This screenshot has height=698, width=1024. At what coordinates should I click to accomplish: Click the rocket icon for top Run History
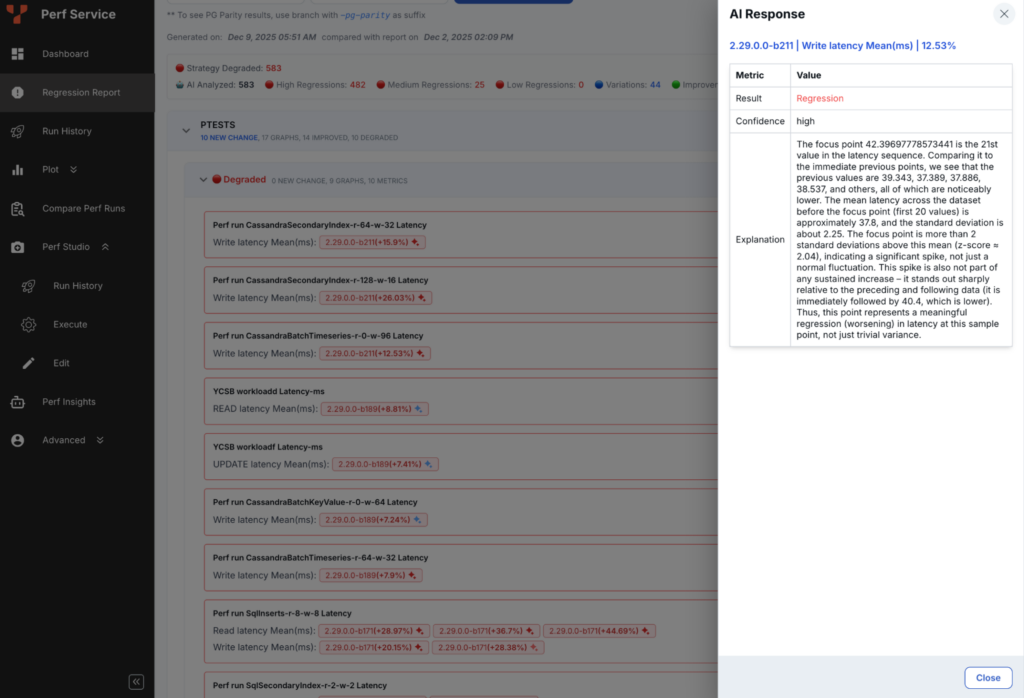17,131
